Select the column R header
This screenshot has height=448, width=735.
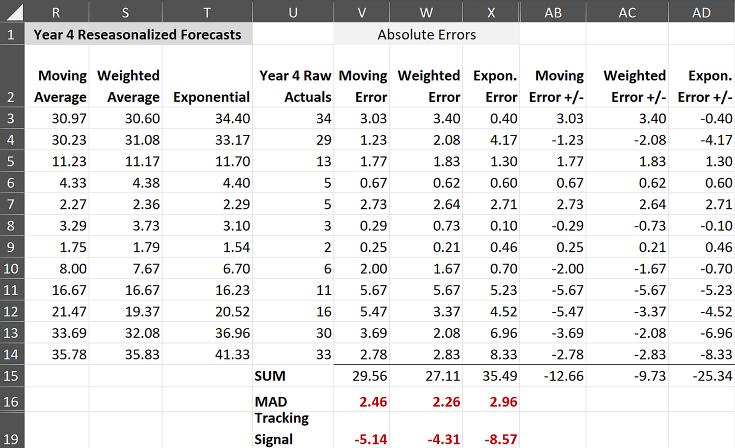(x=62, y=11)
